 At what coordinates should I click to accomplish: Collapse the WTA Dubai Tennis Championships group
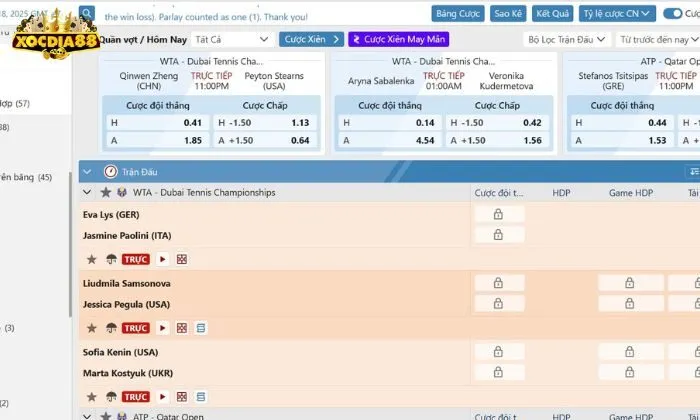click(x=87, y=192)
